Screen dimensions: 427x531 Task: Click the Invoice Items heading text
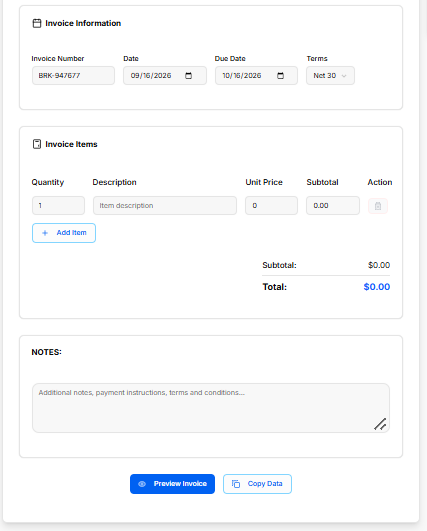pyautogui.click(x=71, y=144)
